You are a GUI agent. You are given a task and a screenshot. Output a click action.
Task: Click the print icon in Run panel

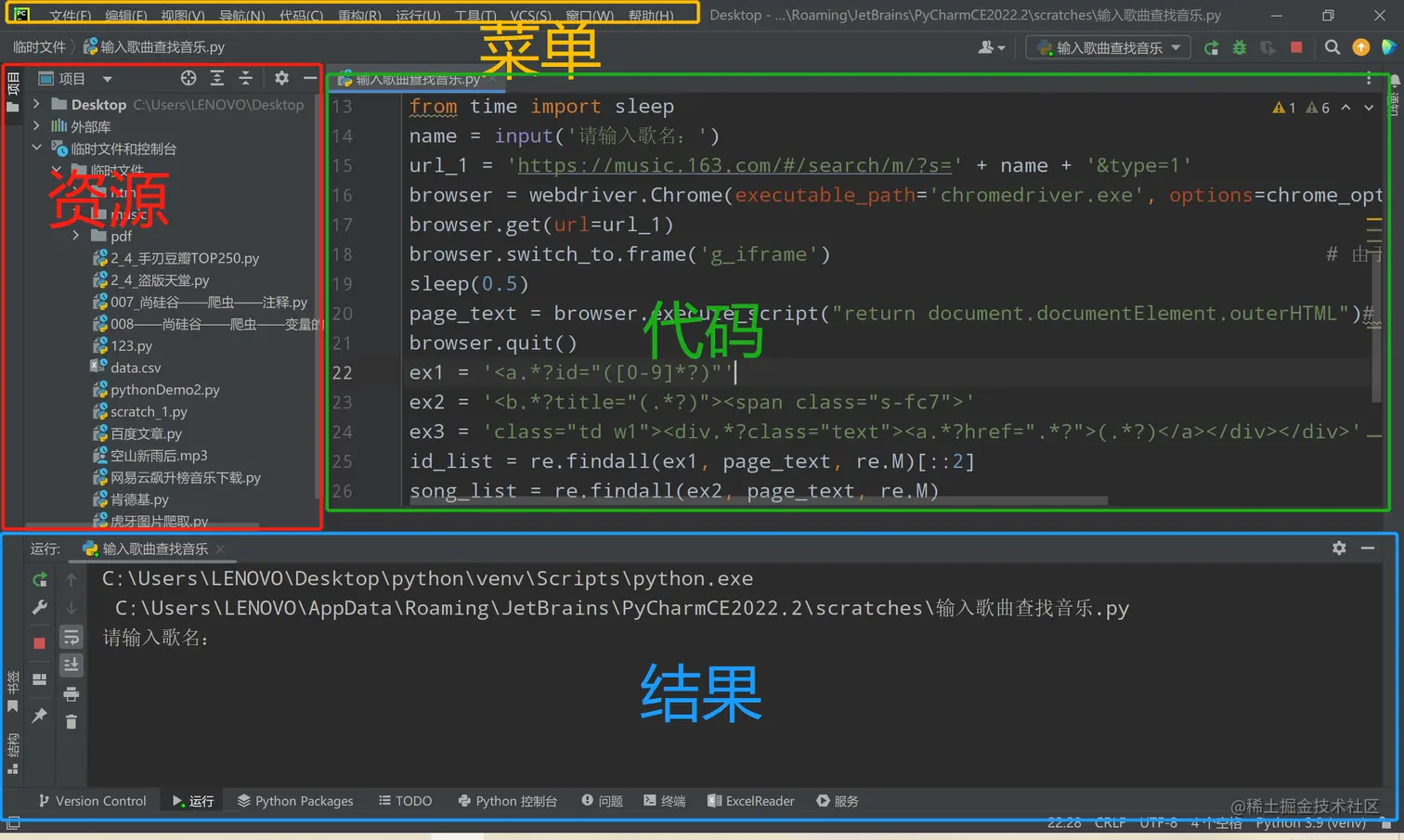coord(71,694)
